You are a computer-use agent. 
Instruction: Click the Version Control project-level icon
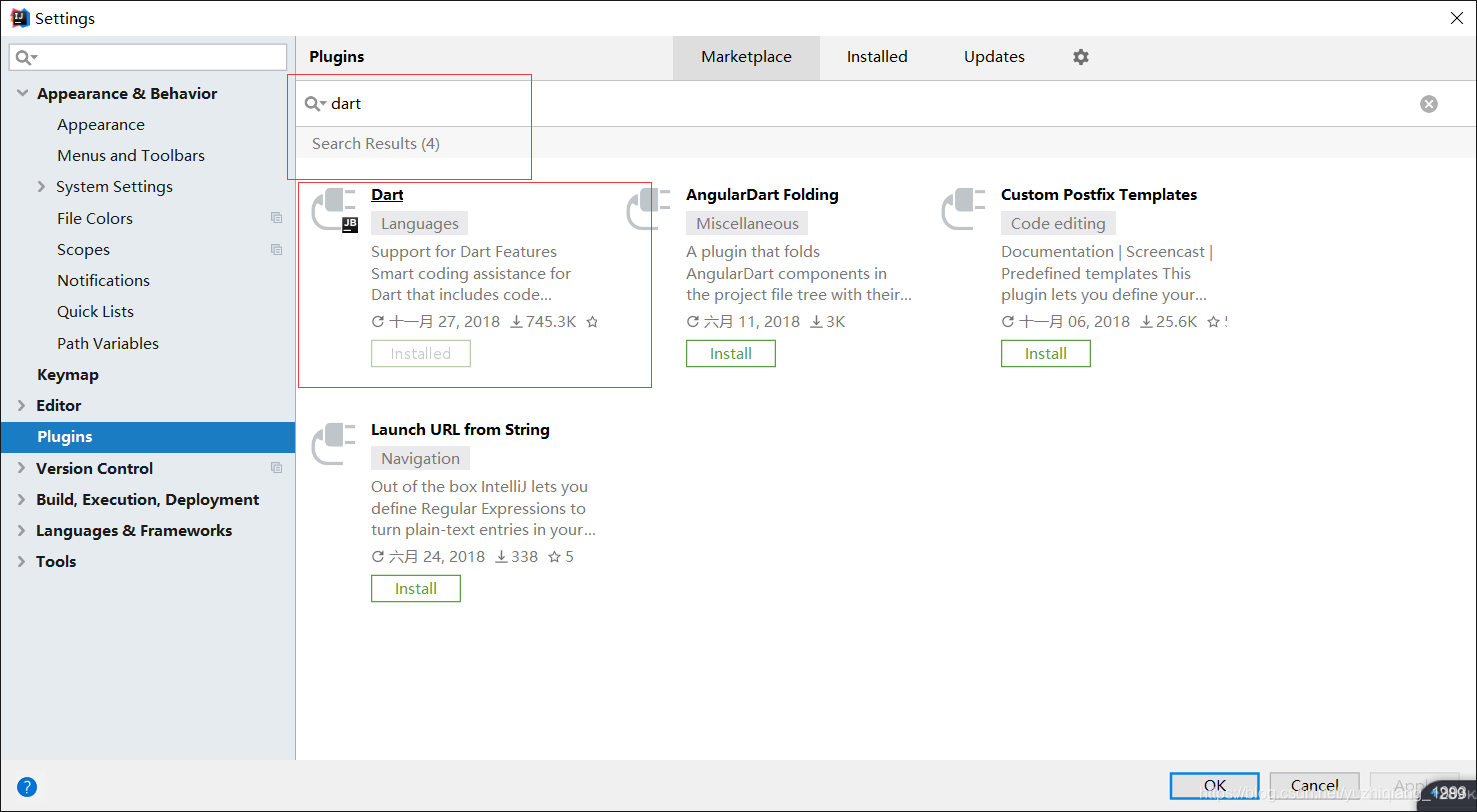click(277, 468)
